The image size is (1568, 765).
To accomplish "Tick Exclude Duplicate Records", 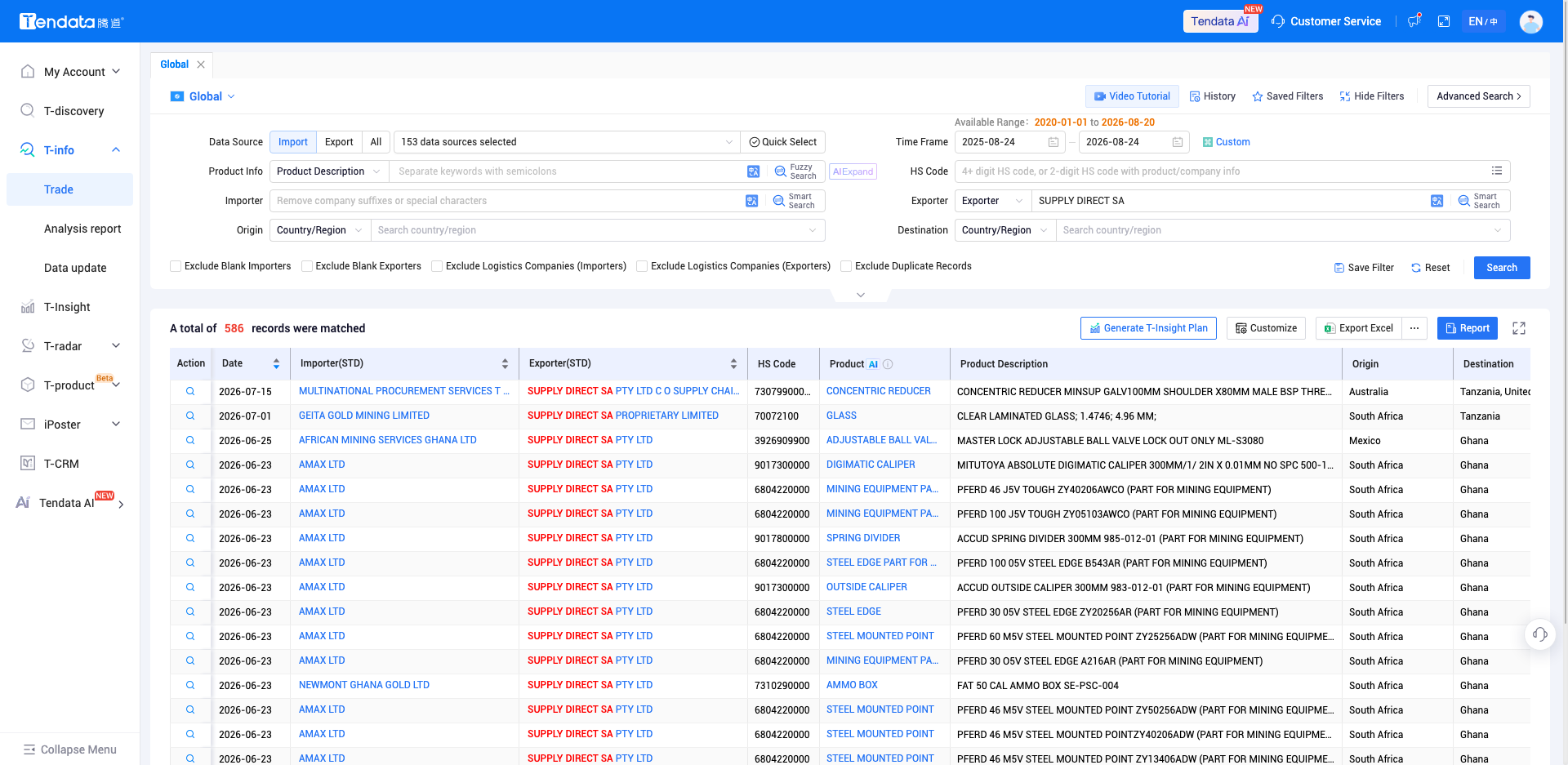I will [846, 266].
